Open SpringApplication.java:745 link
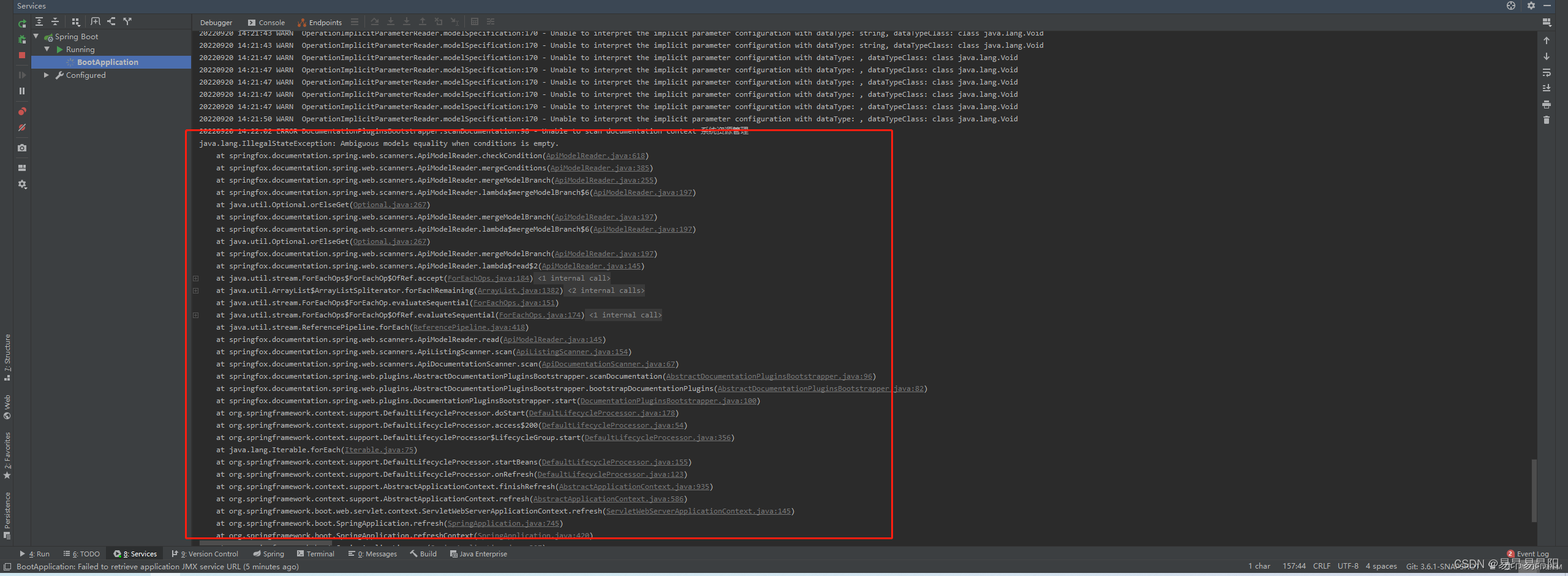 tap(503, 523)
